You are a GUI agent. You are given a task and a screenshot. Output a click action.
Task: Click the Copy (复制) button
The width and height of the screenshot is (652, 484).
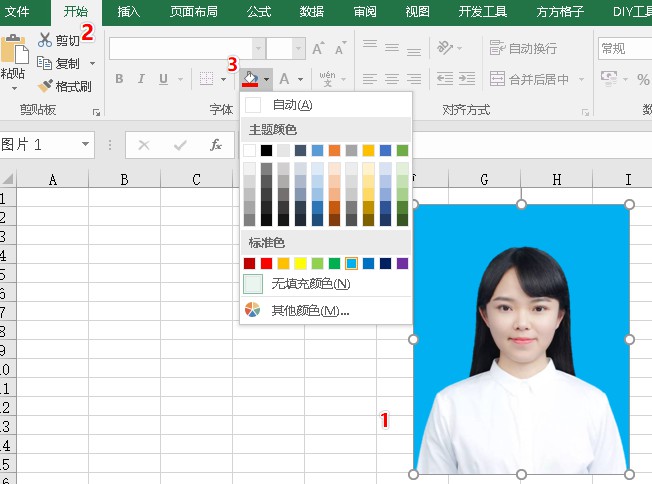(58, 63)
